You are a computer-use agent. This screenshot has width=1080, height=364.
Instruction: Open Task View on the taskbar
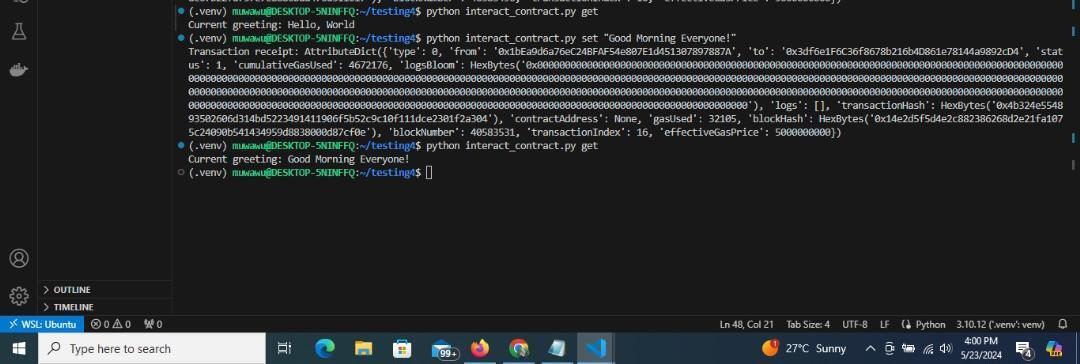[x=284, y=348]
